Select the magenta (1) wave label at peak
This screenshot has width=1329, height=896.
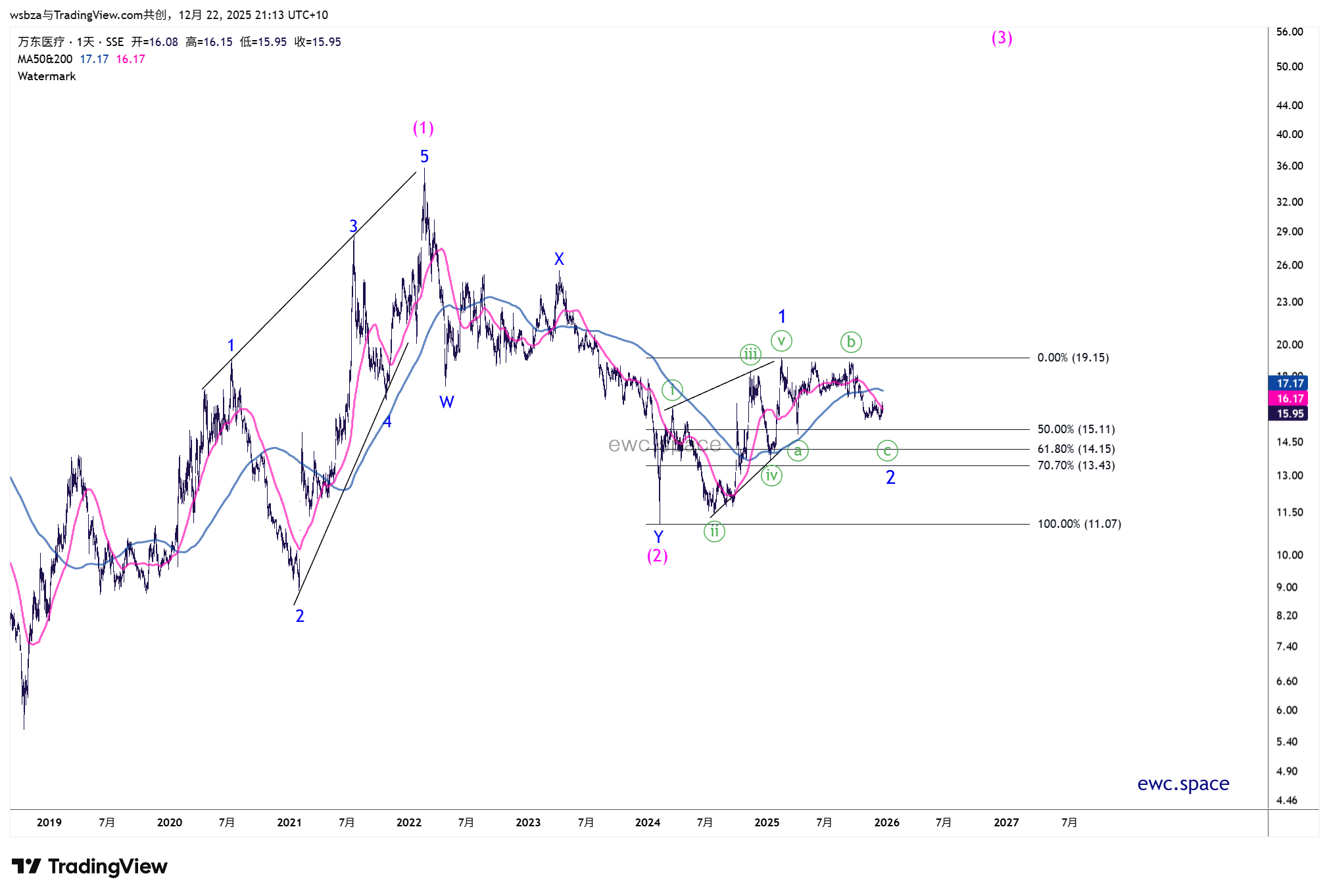click(x=423, y=128)
